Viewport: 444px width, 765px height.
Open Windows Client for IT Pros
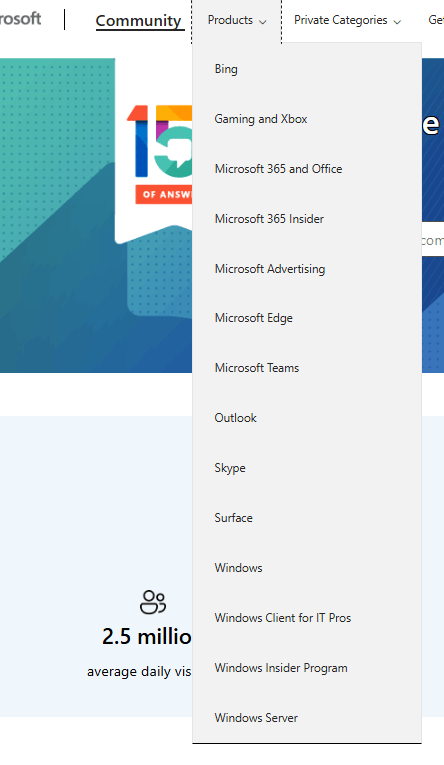pos(307,618)
